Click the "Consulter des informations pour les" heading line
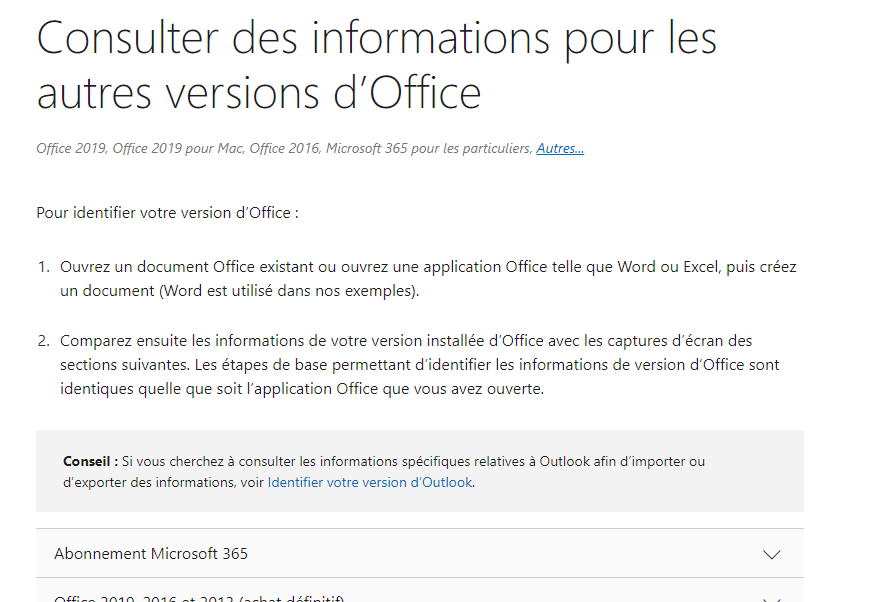873x602 pixels. [x=376, y=38]
